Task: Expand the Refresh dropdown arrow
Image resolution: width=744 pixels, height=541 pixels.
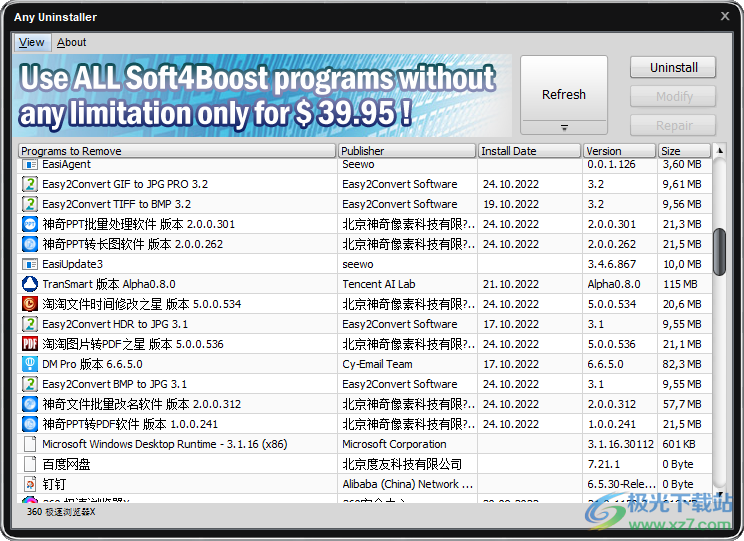Action: pyautogui.click(x=564, y=128)
